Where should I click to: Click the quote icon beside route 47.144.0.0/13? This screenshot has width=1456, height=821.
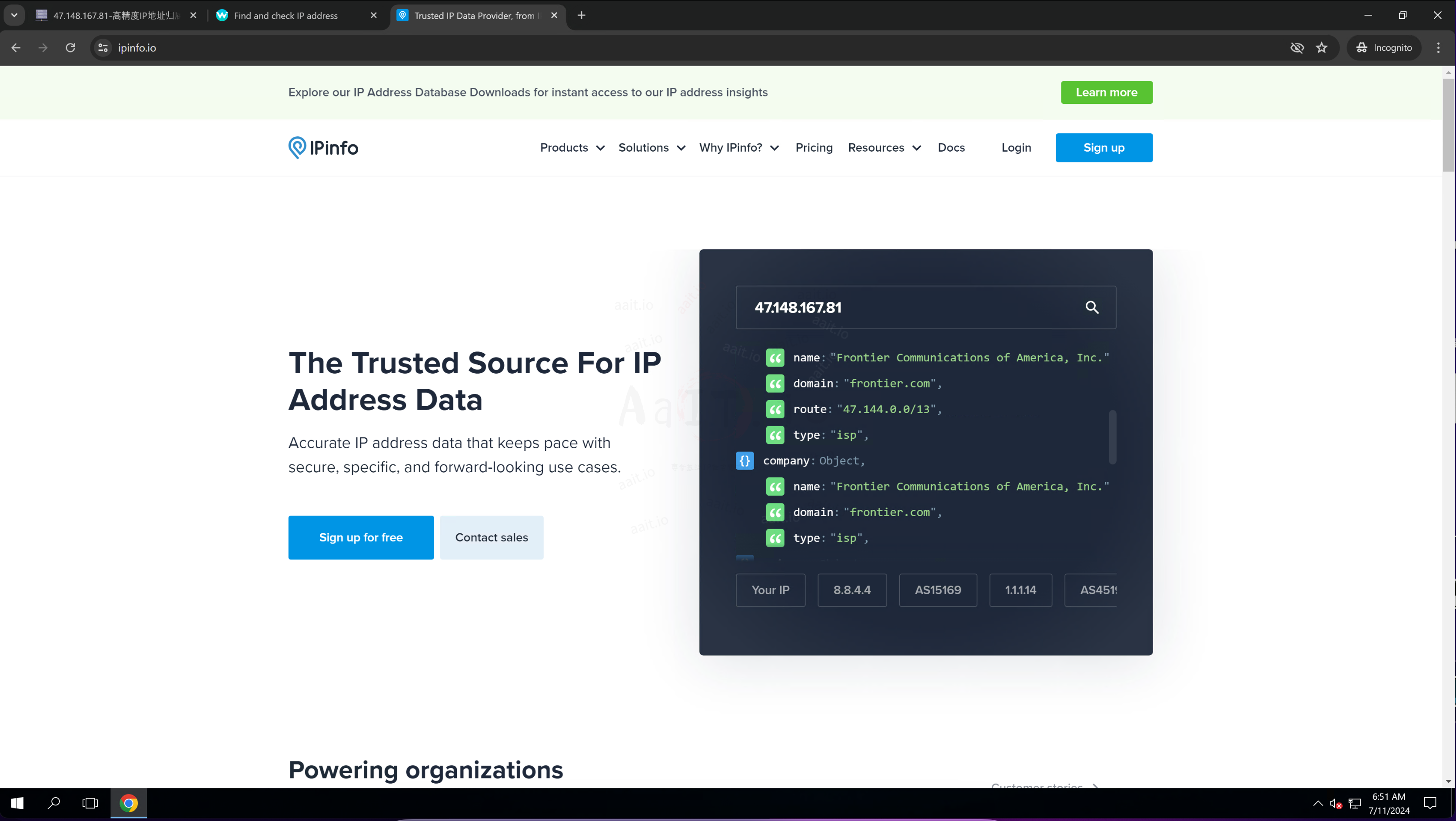(775, 409)
